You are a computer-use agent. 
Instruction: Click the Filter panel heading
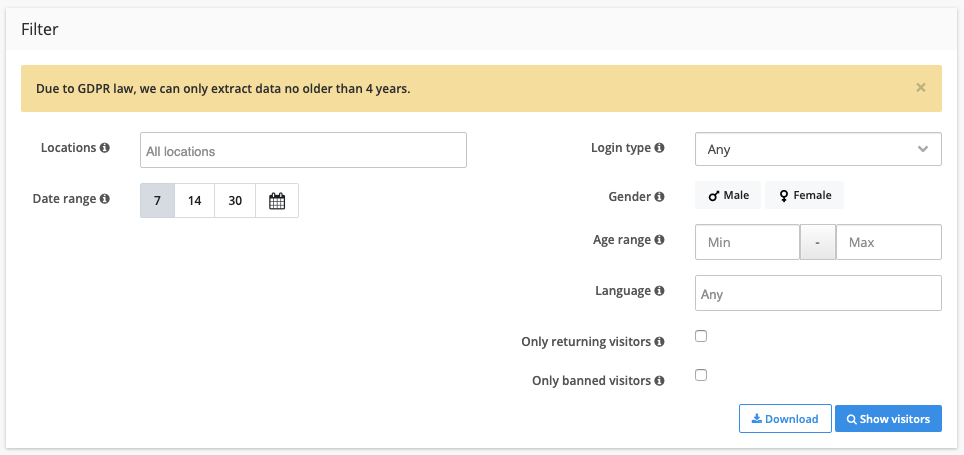(x=39, y=29)
